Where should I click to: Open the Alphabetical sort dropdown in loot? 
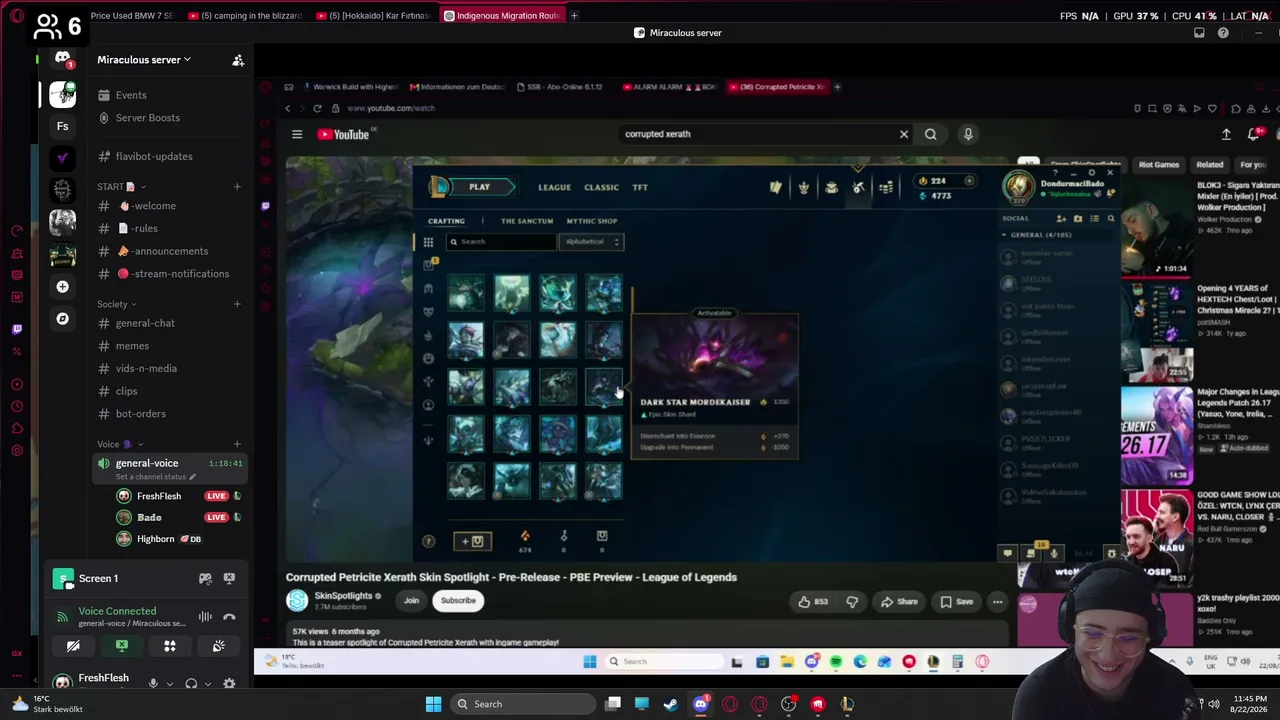point(592,242)
